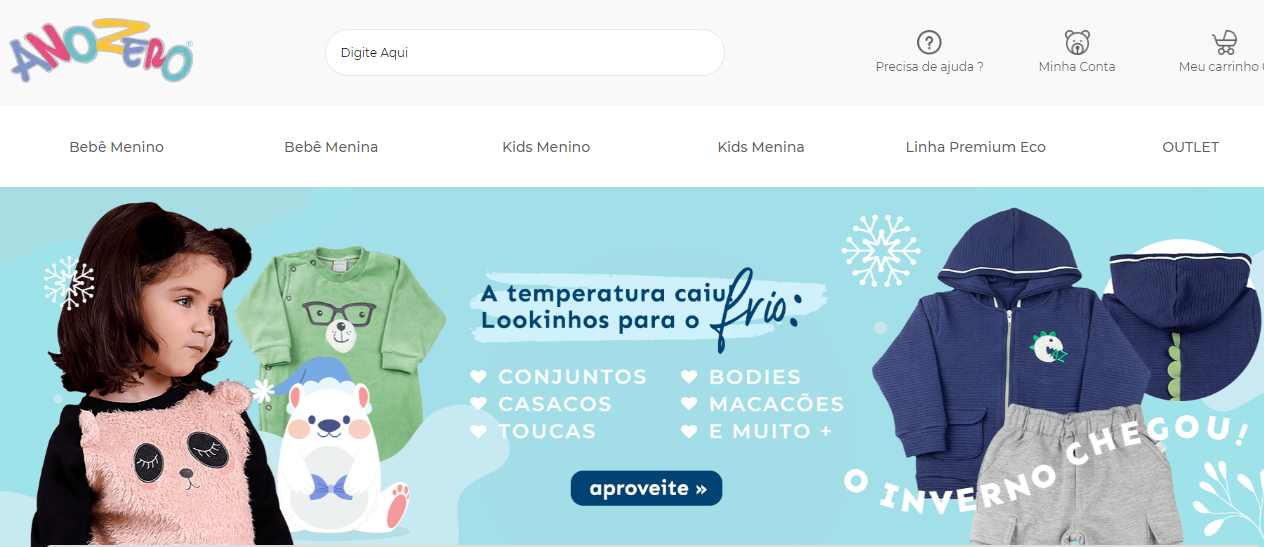Click the heart icon beside CONJUNTOS
1264x547 pixels.
click(x=479, y=377)
